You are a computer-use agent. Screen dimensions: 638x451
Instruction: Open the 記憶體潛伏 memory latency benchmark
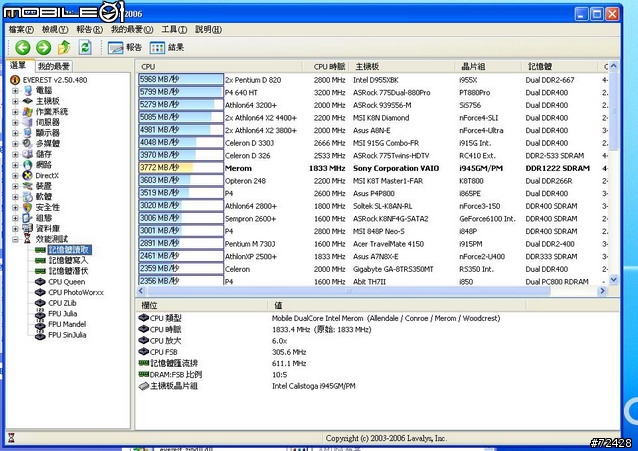pos(61,271)
